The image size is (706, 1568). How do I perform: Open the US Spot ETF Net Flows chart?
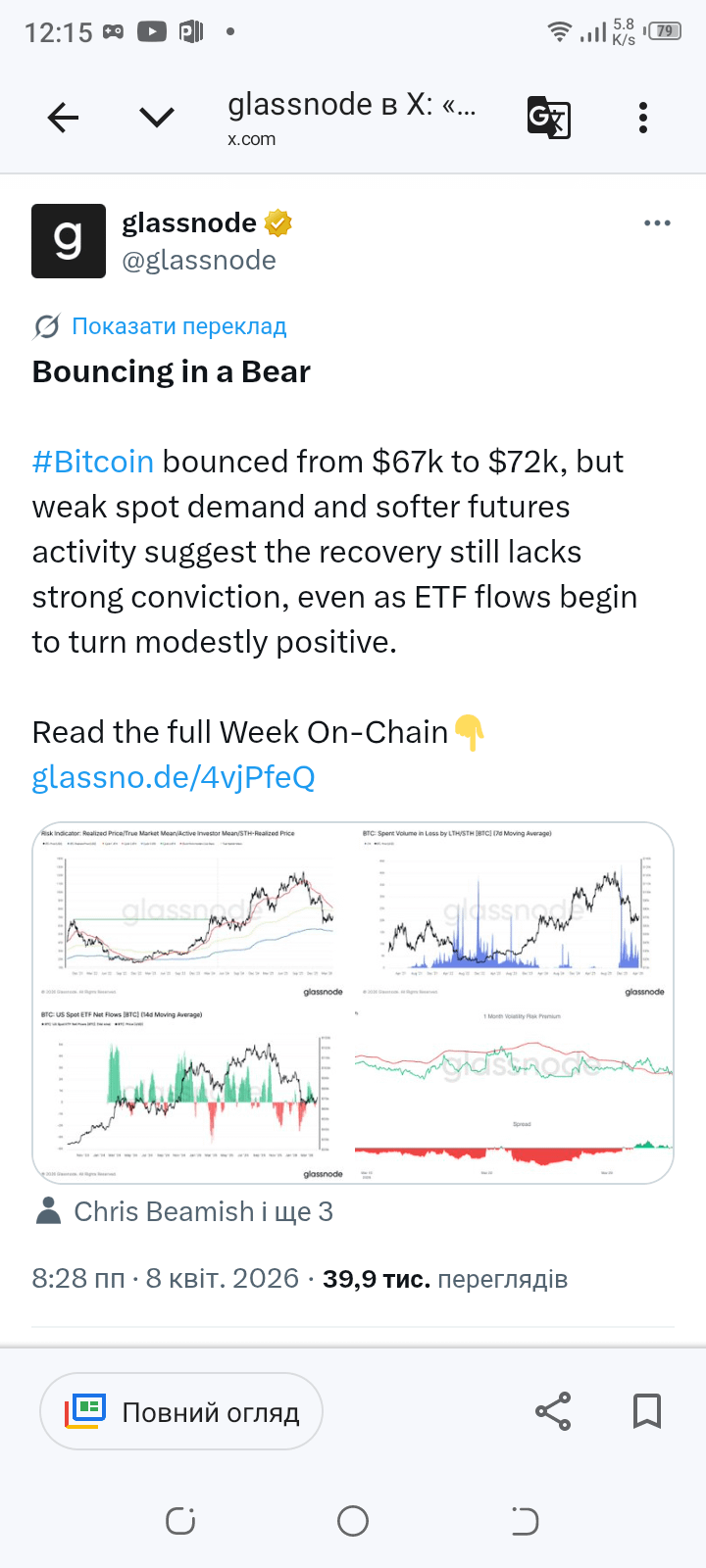point(192,1093)
